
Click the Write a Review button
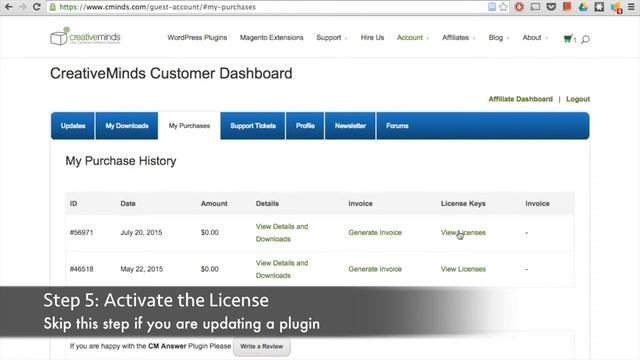point(262,347)
